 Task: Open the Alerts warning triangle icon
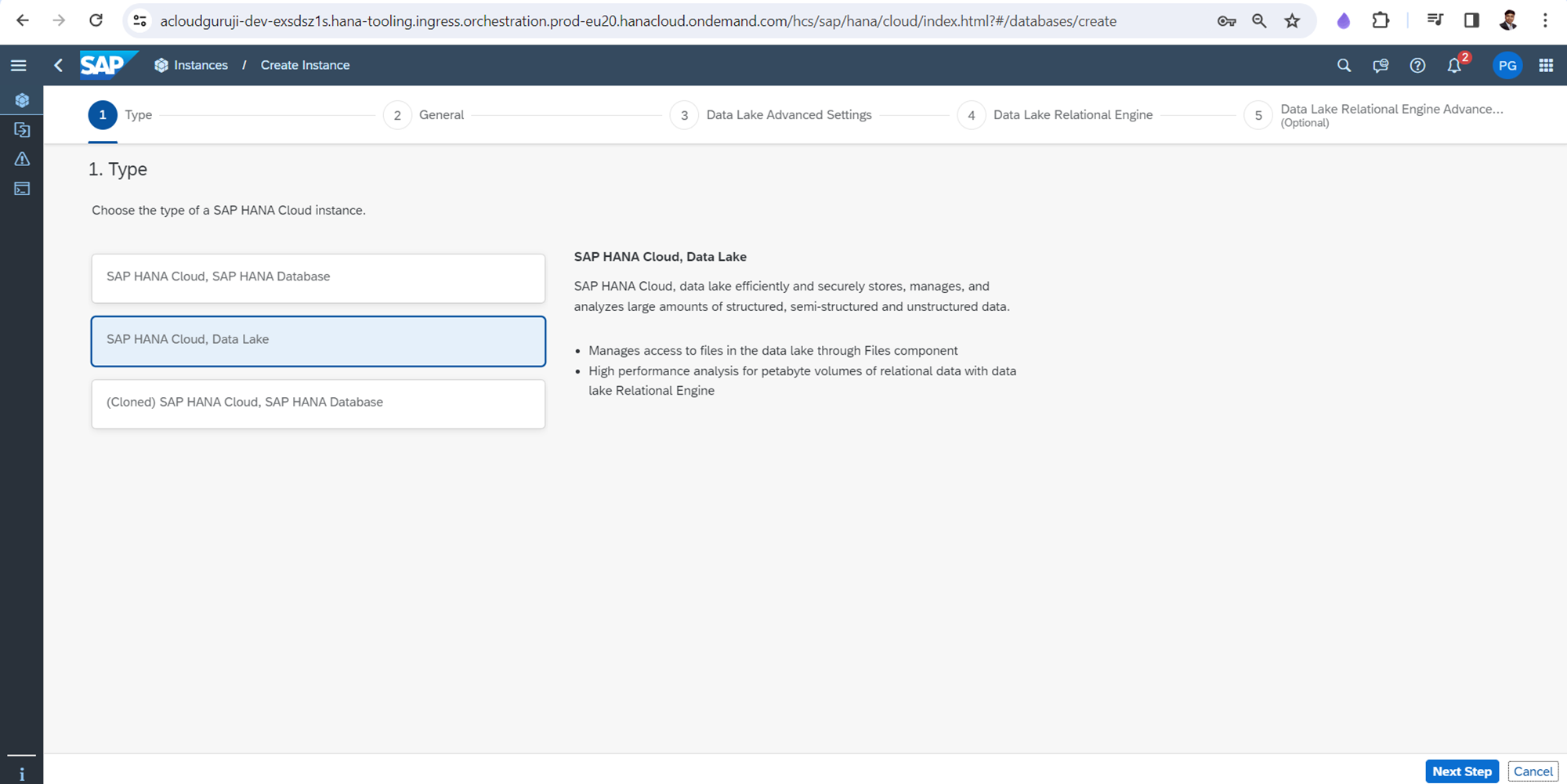pyautogui.click(x=22, y=159)
